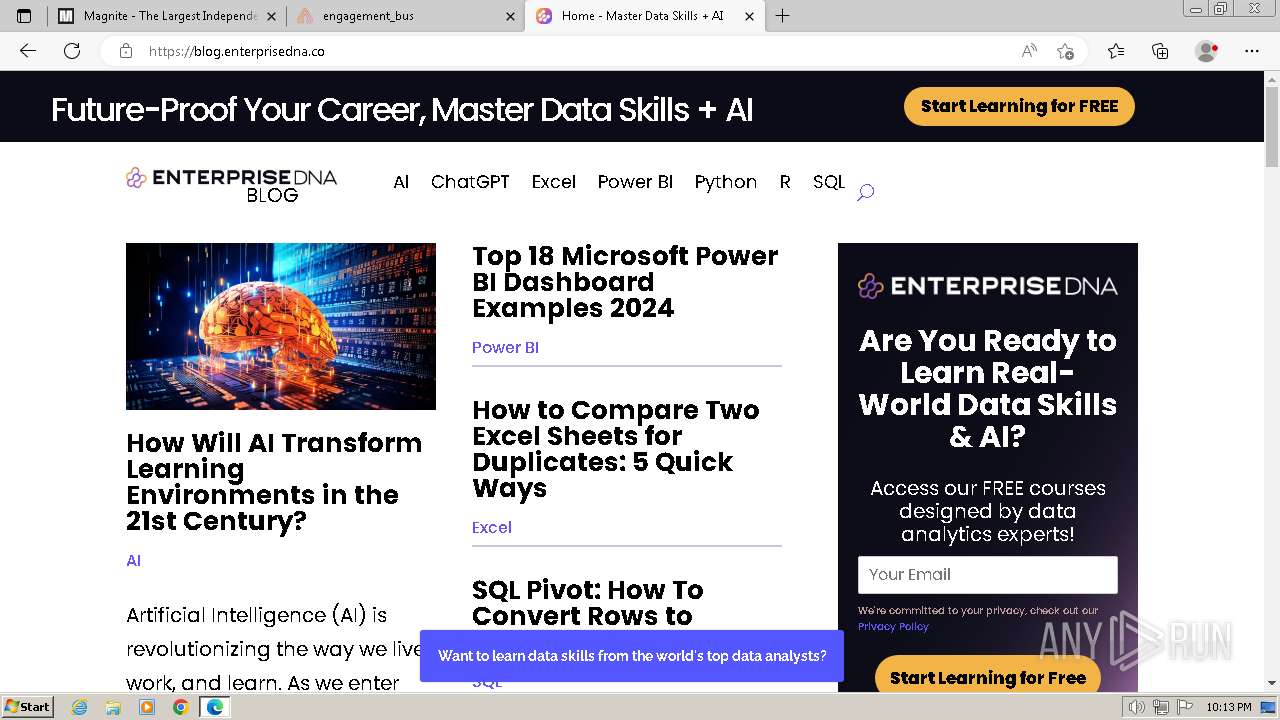Open the R nav menu item
This screenshot has width=1280, height=720.
(x=785, y=182)
